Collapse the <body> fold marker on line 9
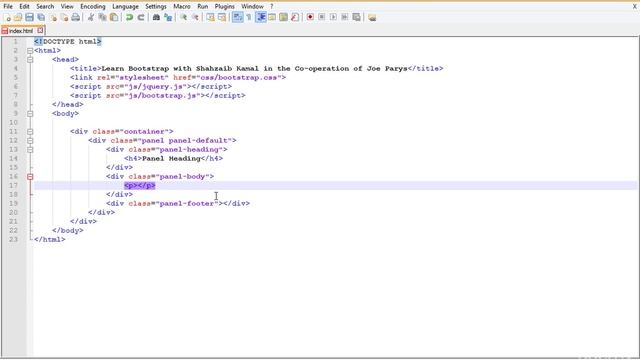 (30, 113)
